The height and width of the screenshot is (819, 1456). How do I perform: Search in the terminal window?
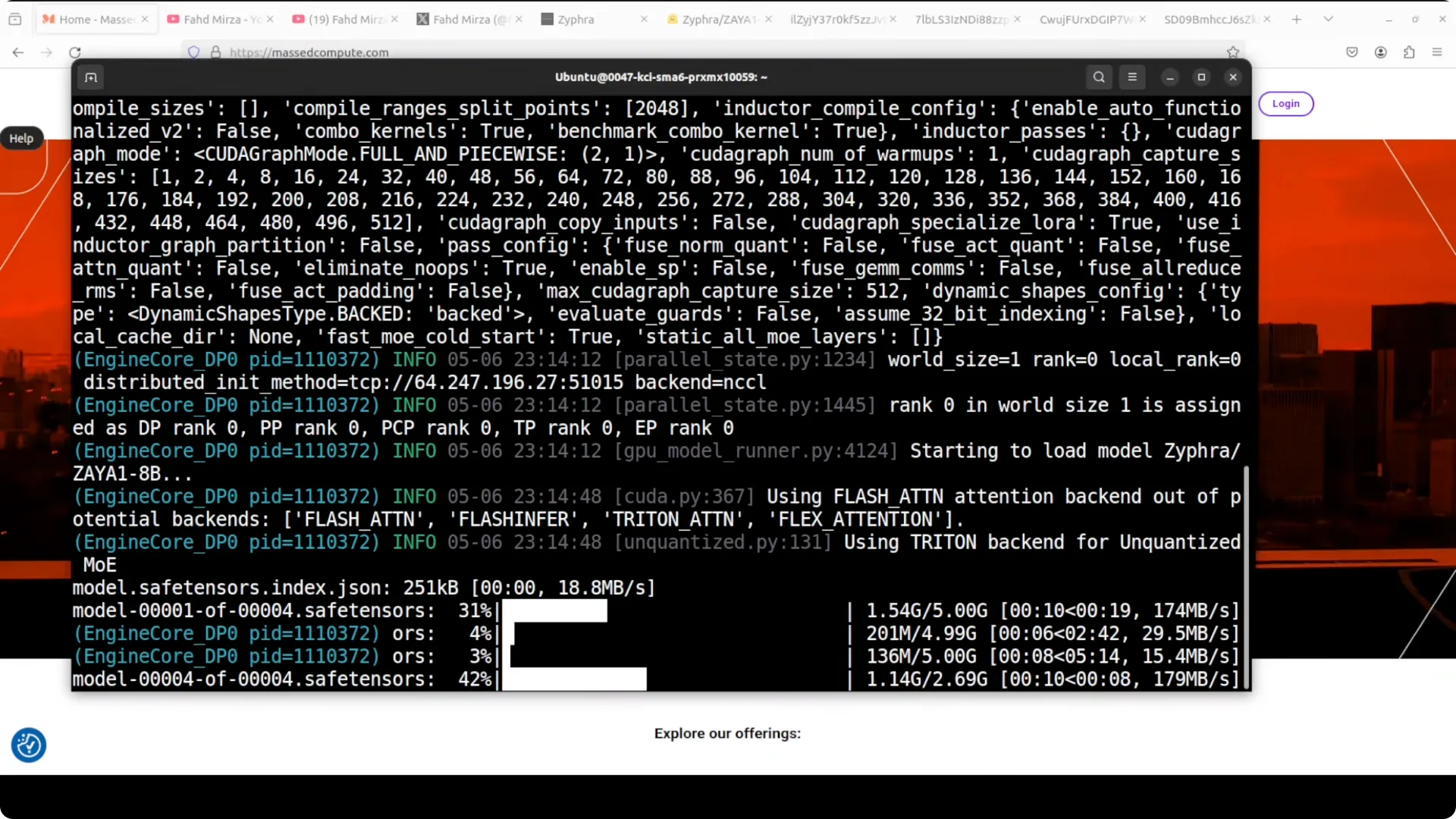pyautogui.click(x=1099, y=77)
